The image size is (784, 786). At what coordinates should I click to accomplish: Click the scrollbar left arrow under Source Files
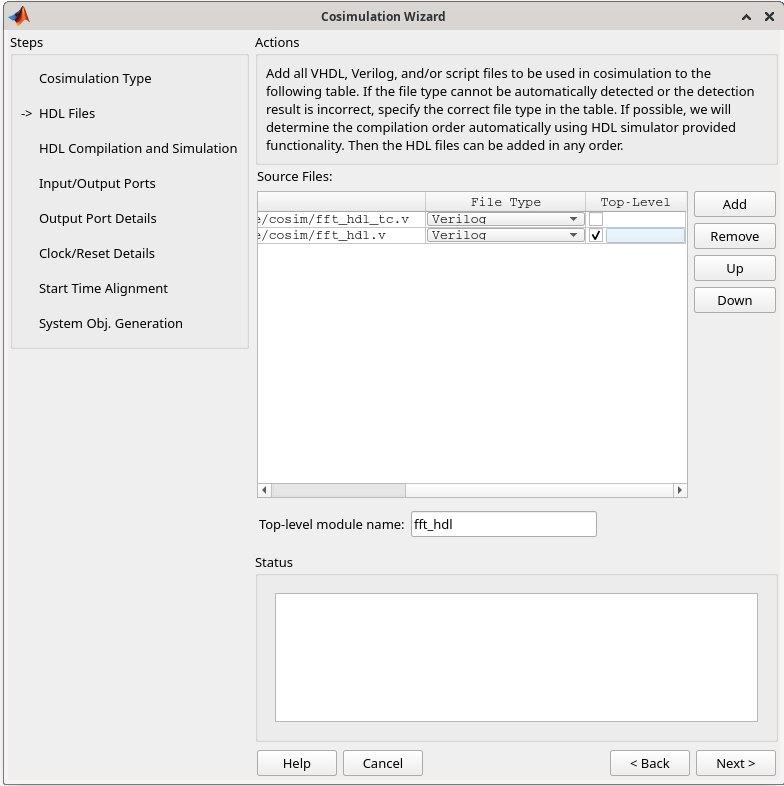(x=265, y=490)
